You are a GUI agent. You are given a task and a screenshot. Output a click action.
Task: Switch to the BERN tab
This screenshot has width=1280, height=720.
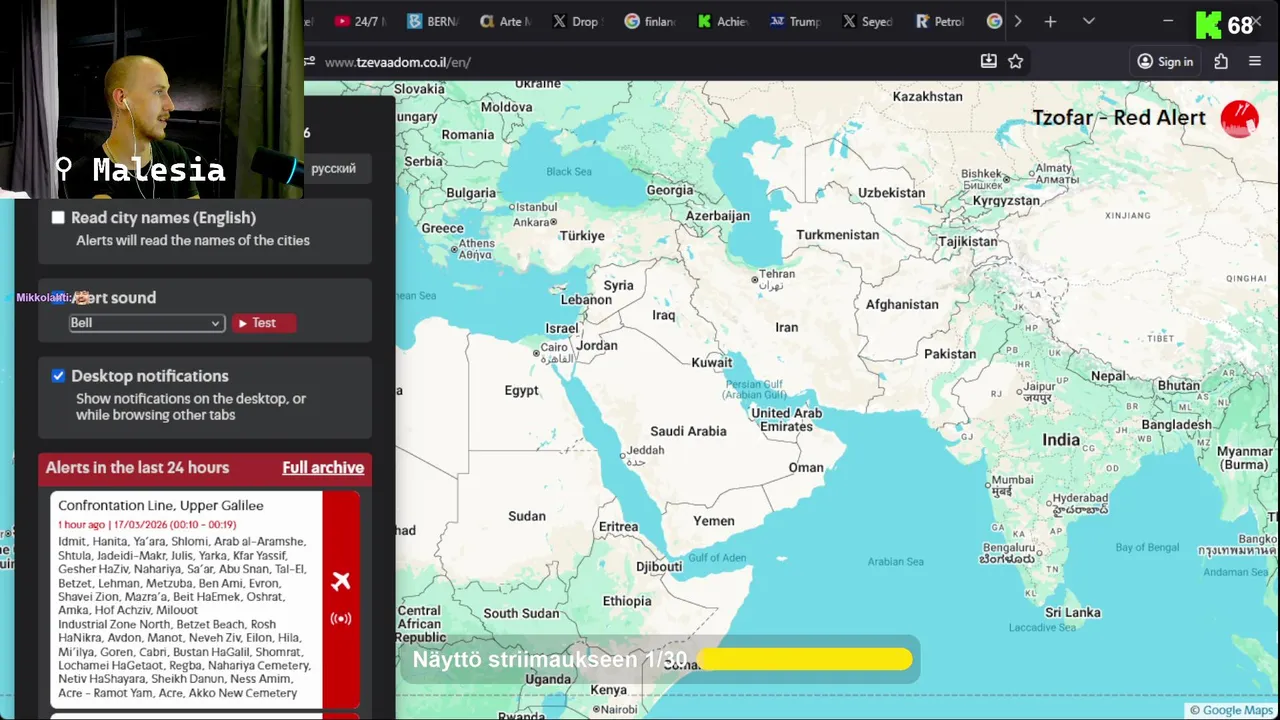[x=432, y=21]
